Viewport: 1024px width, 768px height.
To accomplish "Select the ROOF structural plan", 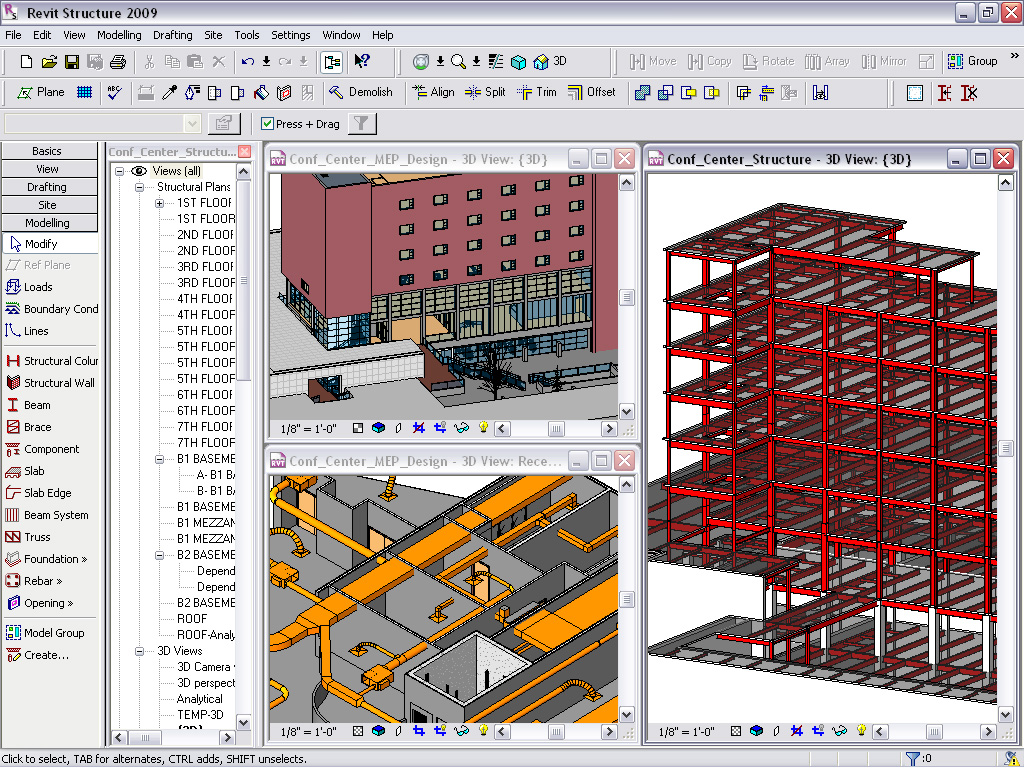I will [192, 619].
